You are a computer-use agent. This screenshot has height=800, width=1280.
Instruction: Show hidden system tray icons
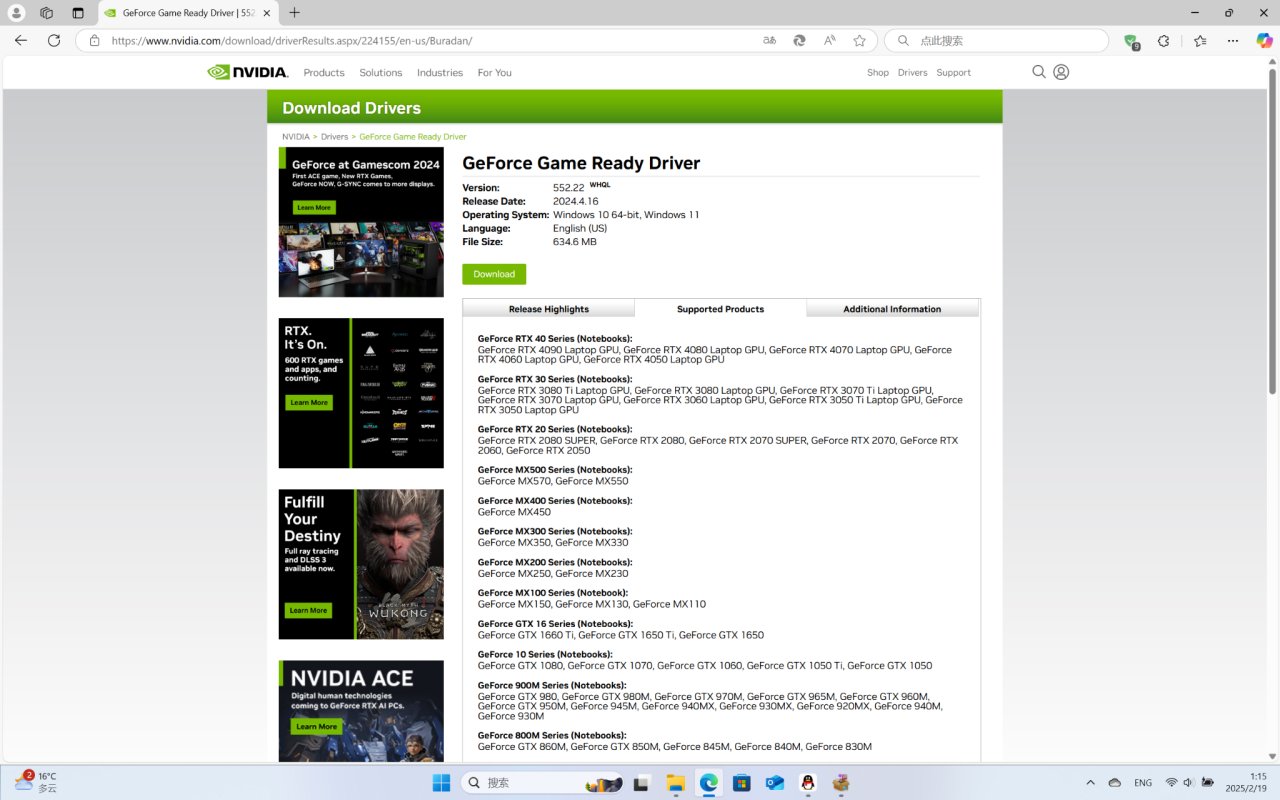(1090, 782)
